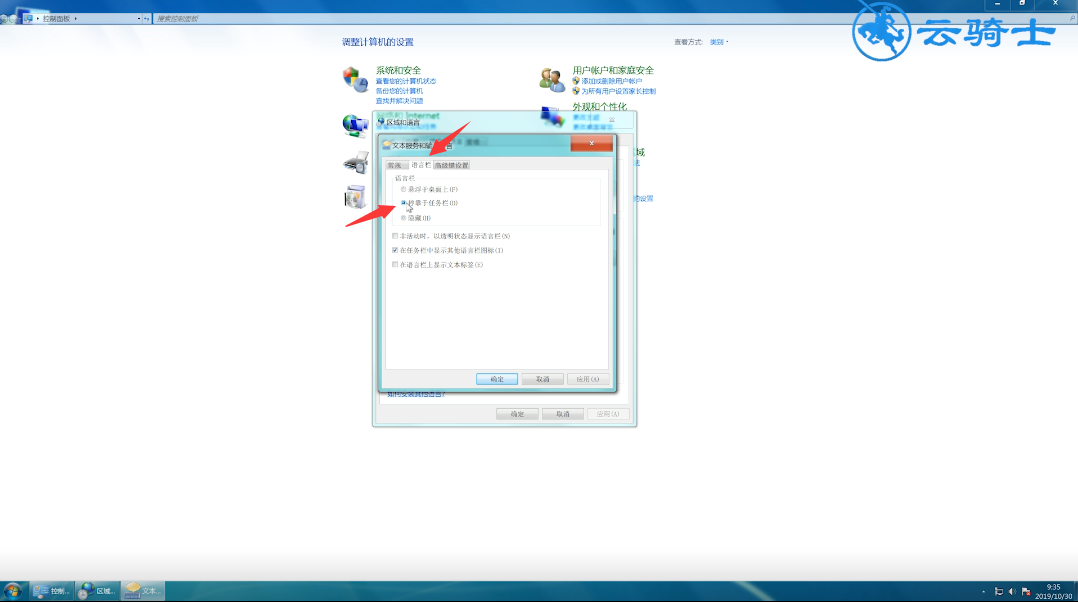Switch to the 区域和语言 taskbar button
The height and width of the screenshot is (602, 1078).
click(x=98, y=591)
